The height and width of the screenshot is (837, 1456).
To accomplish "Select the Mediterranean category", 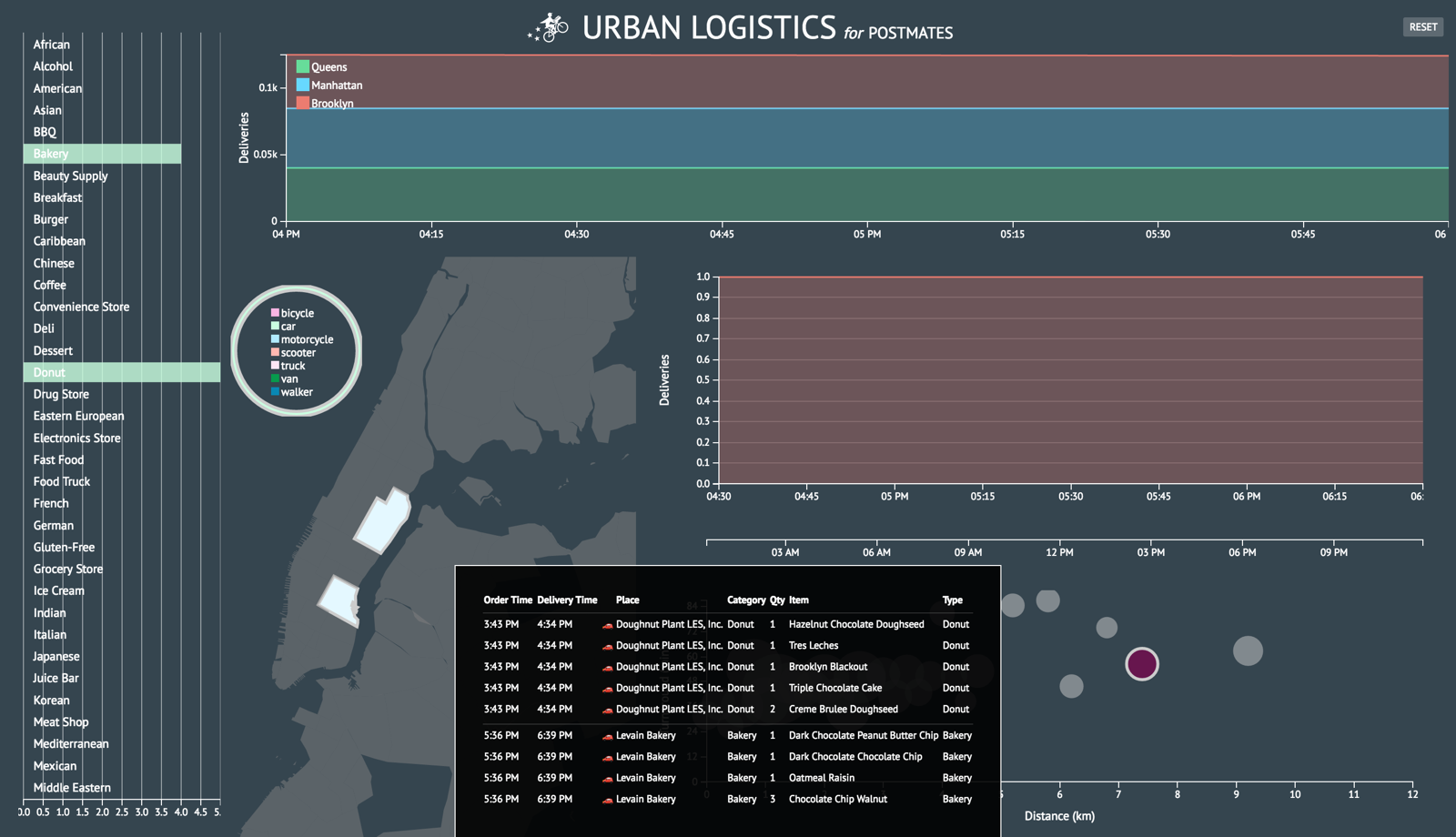I will pyautogui.click(x=71, y=743).
